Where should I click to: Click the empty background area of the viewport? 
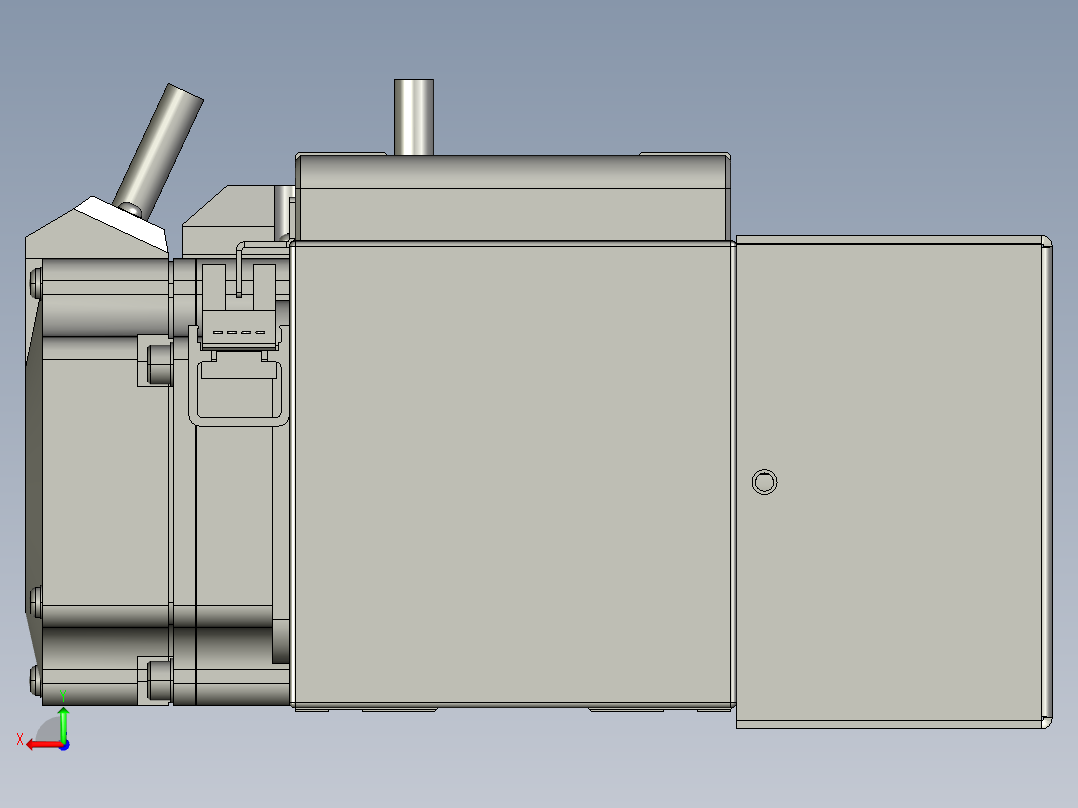click(x=900, y=120)
